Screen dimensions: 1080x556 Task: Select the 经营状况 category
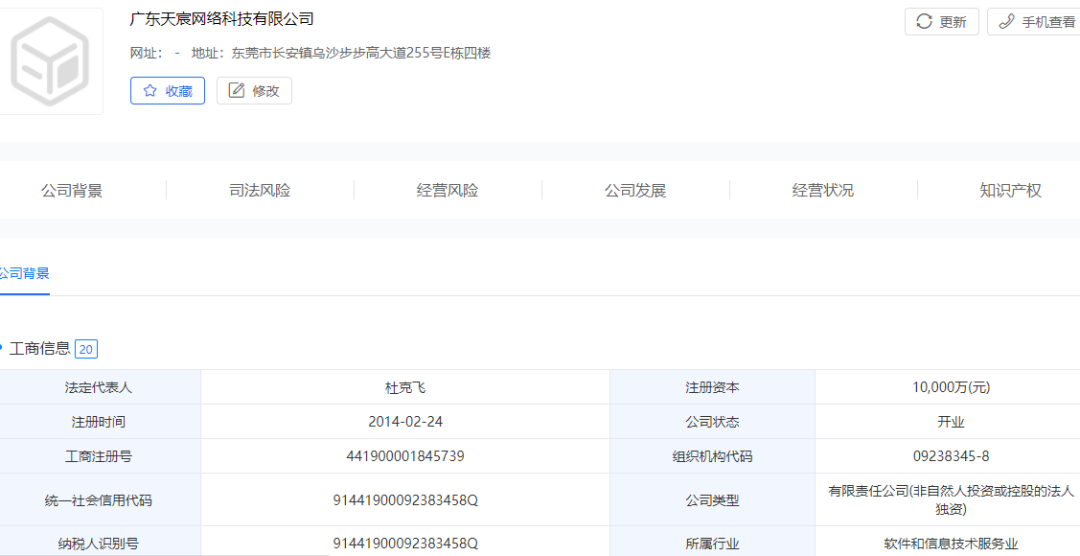coord(823,190)
